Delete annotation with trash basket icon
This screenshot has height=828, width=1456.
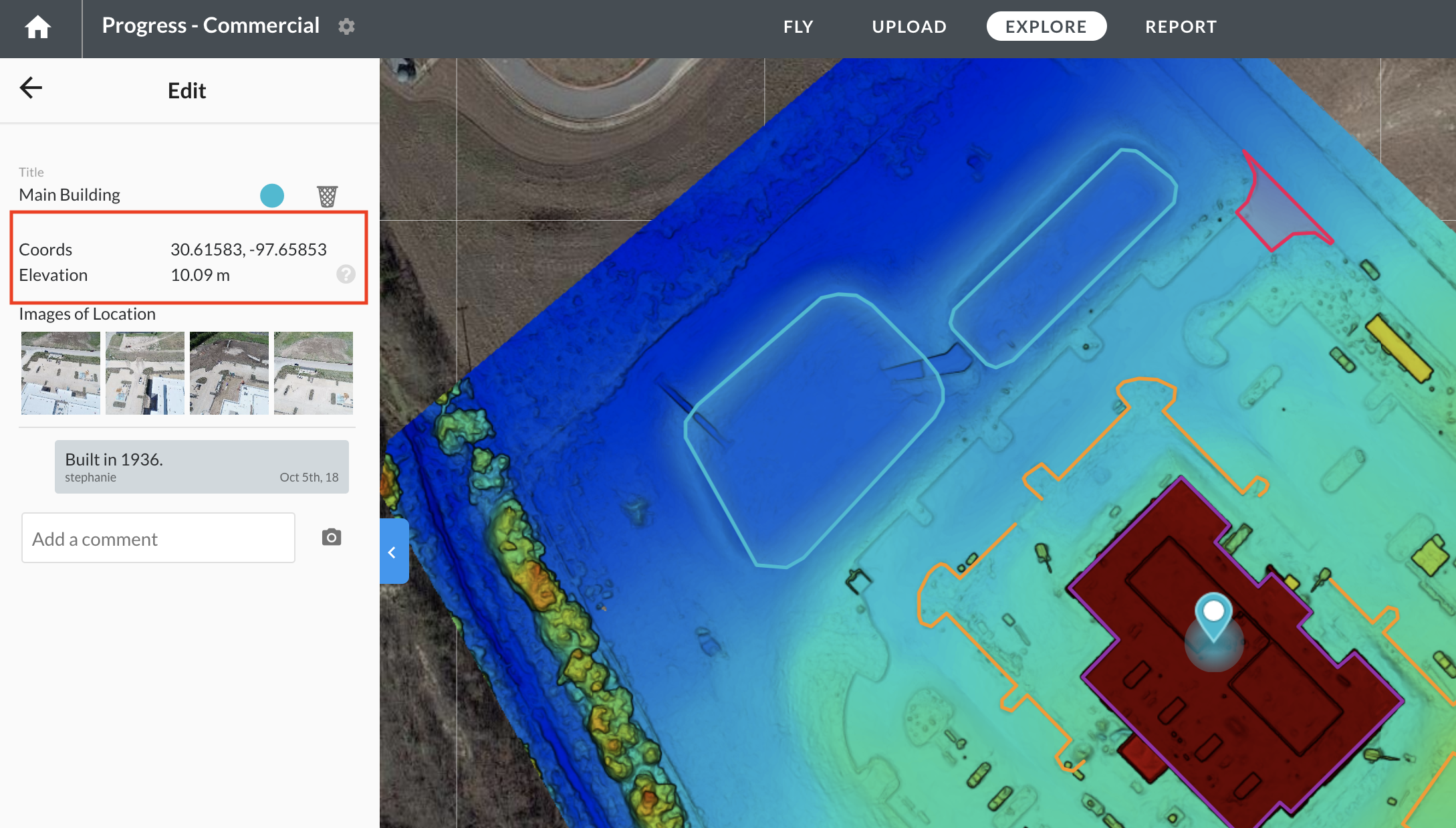pyautogui.click(x=327, y=196)
